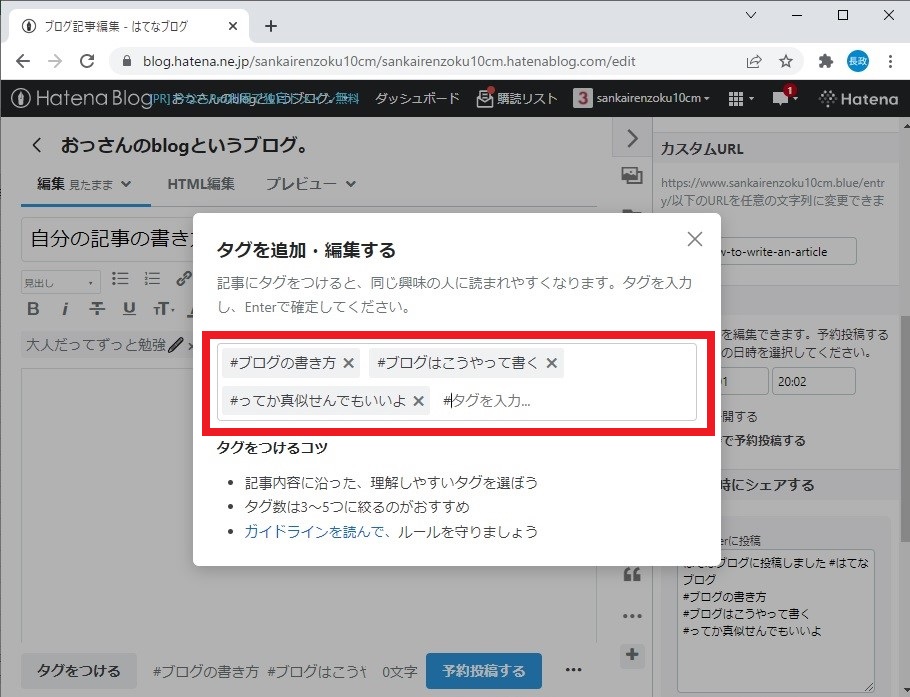Open the Chrome three-dot menu
Screen dimensions: 910x697
[x=890, y=61]
